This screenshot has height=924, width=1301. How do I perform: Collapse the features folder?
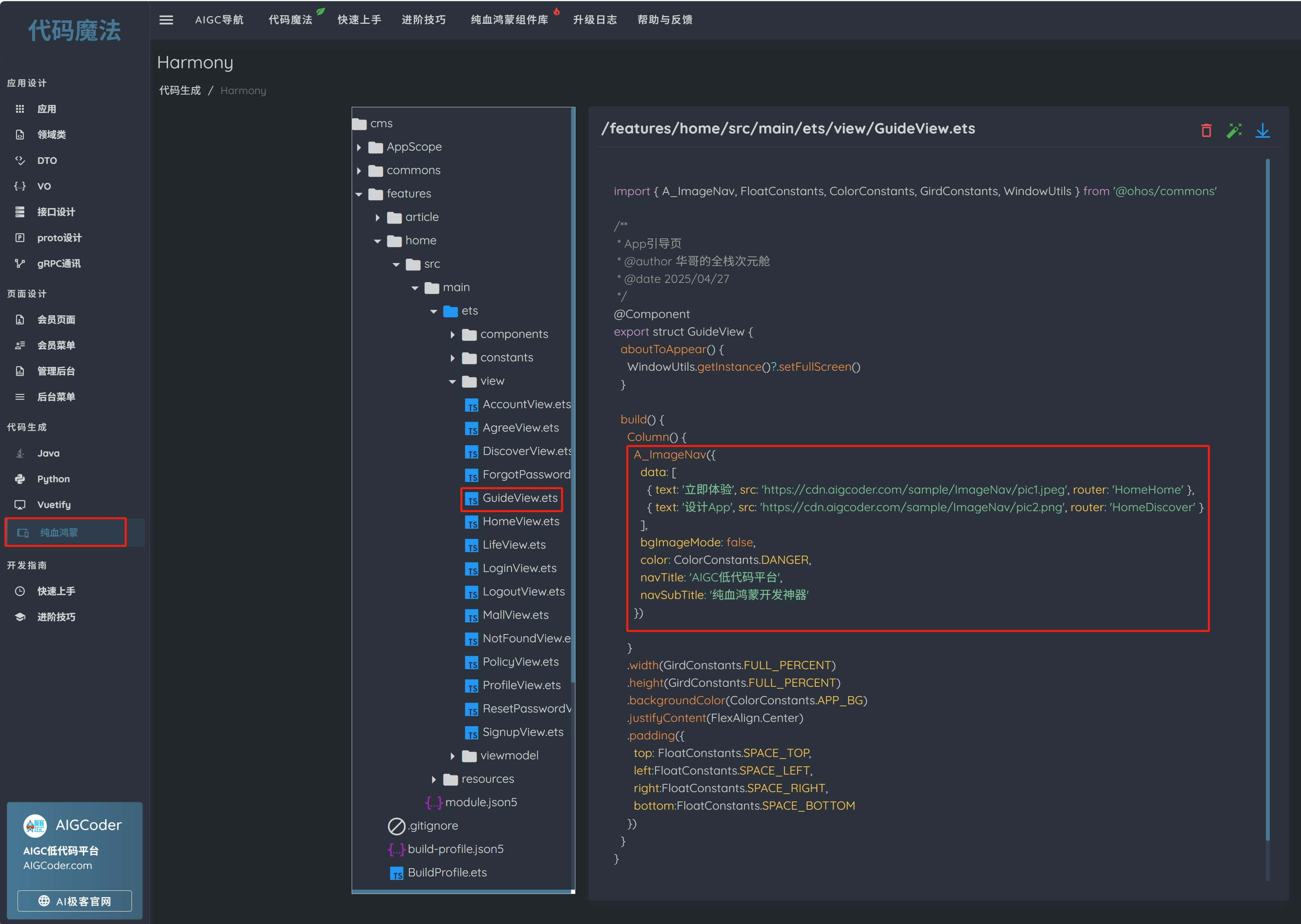pyautogui.click(x=359, y=194)
